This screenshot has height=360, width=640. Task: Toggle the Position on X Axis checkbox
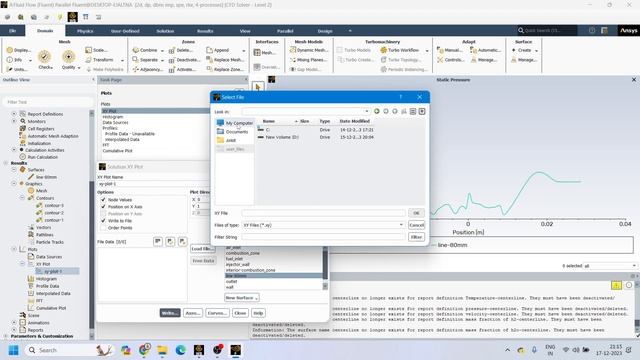[103, 207]
